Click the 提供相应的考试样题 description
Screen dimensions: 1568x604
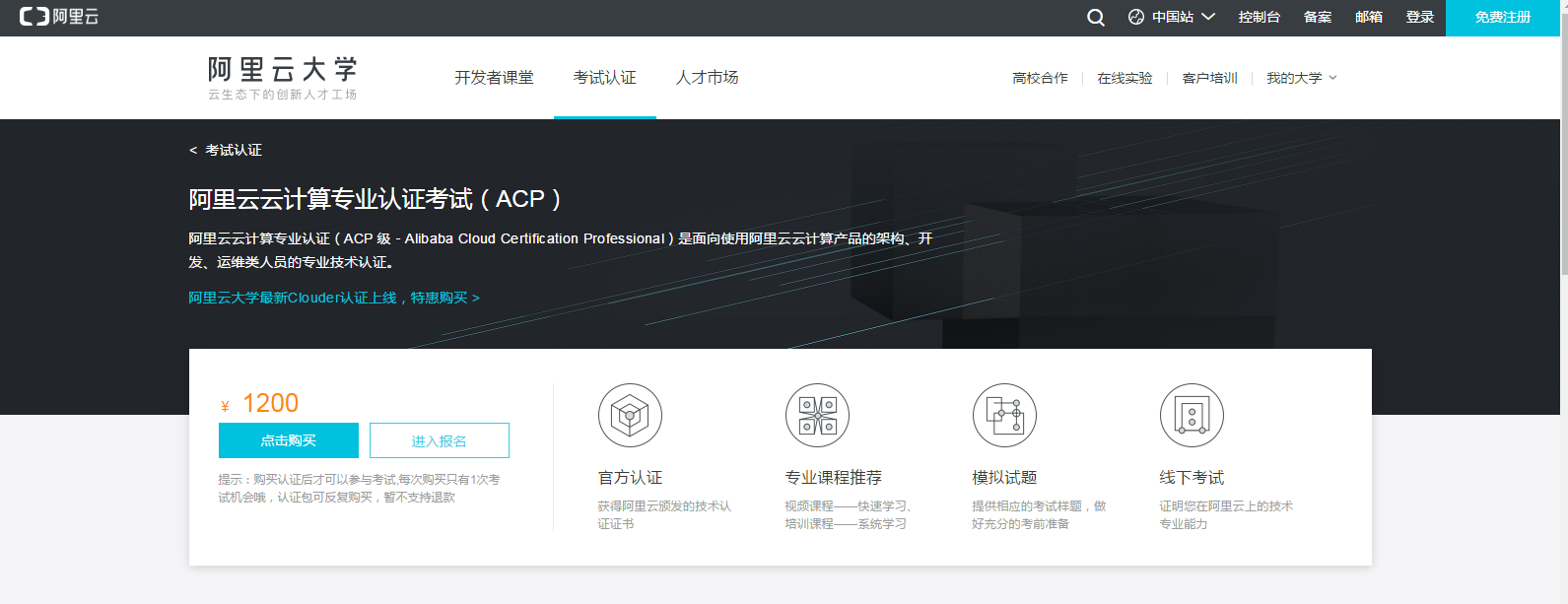1040,515
